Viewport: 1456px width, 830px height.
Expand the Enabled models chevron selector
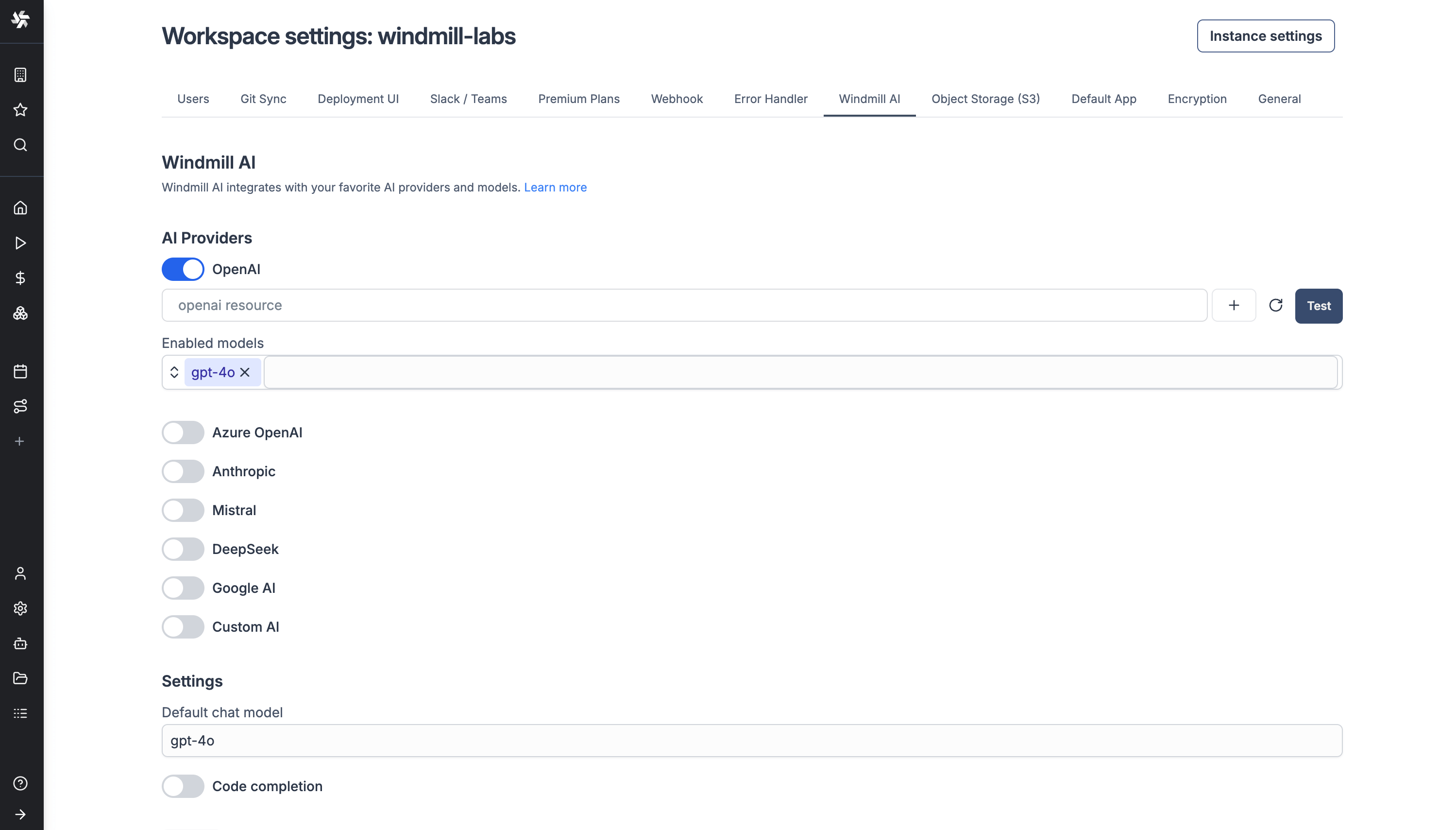point(174,372)
